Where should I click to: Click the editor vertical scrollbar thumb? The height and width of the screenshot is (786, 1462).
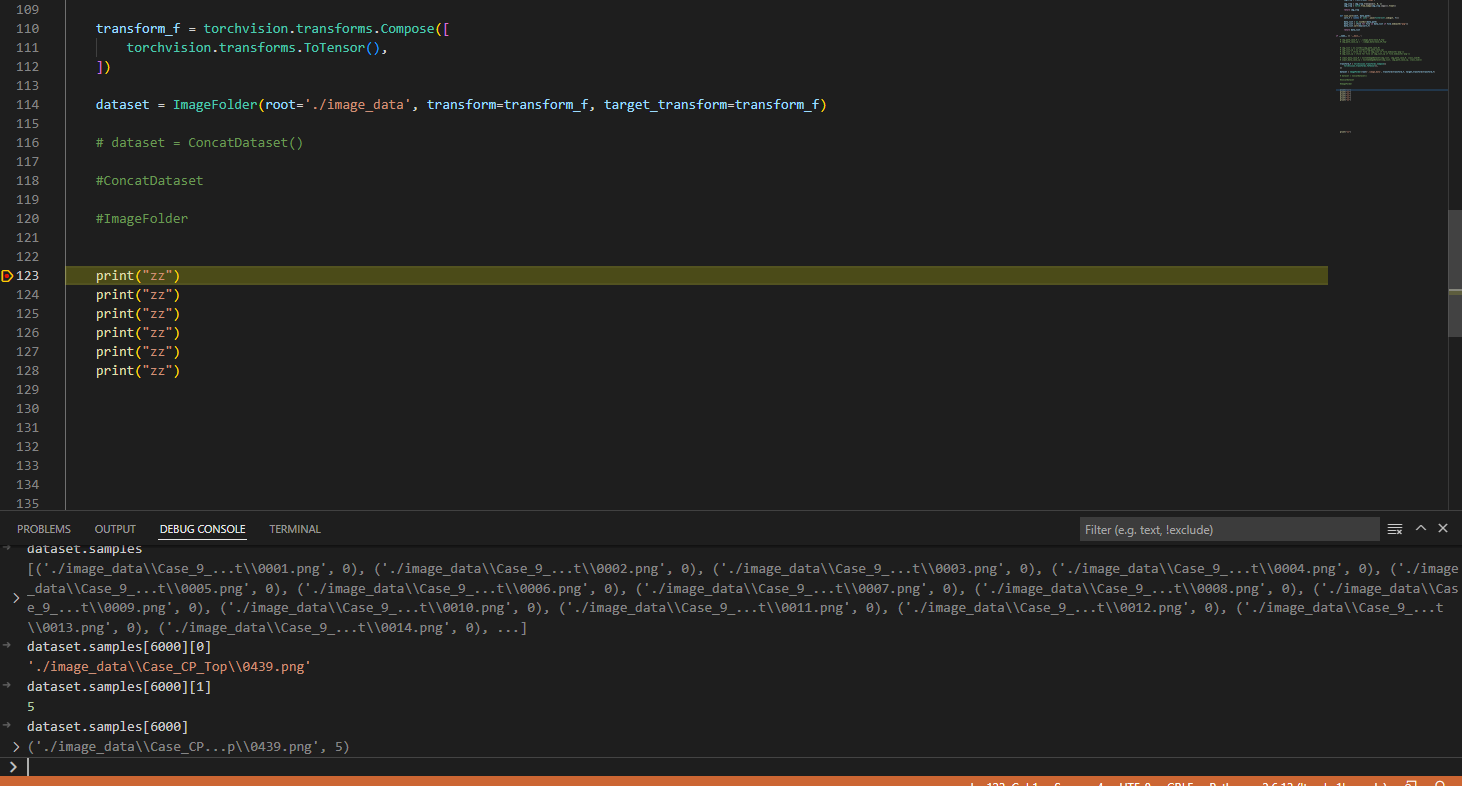(1454, 272)
